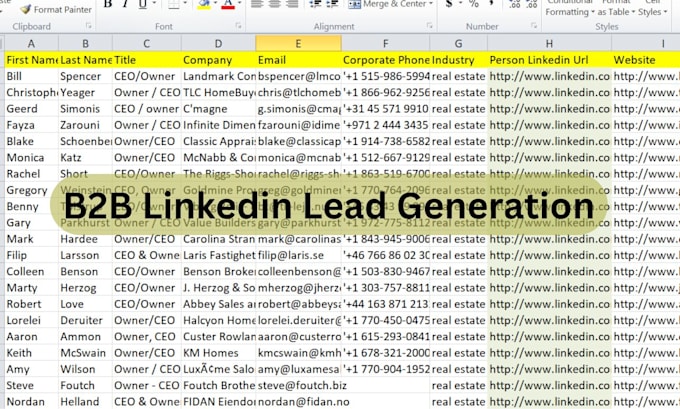Select column C header
The width and height of the screenshot is (680, 409).
pyautogui.click(x=147, y=43)
